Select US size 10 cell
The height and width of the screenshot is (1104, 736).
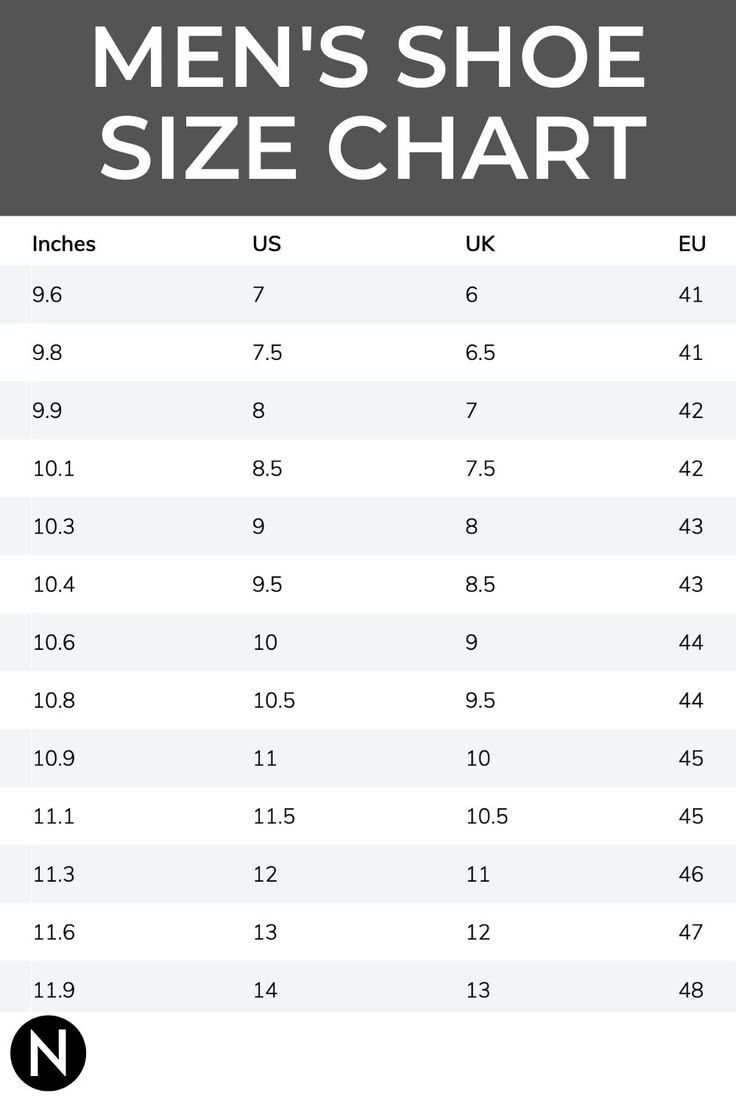coord(265,643)
